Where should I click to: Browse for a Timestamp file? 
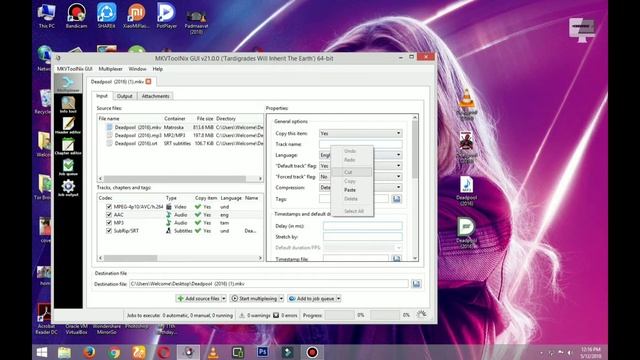(396, 258)
